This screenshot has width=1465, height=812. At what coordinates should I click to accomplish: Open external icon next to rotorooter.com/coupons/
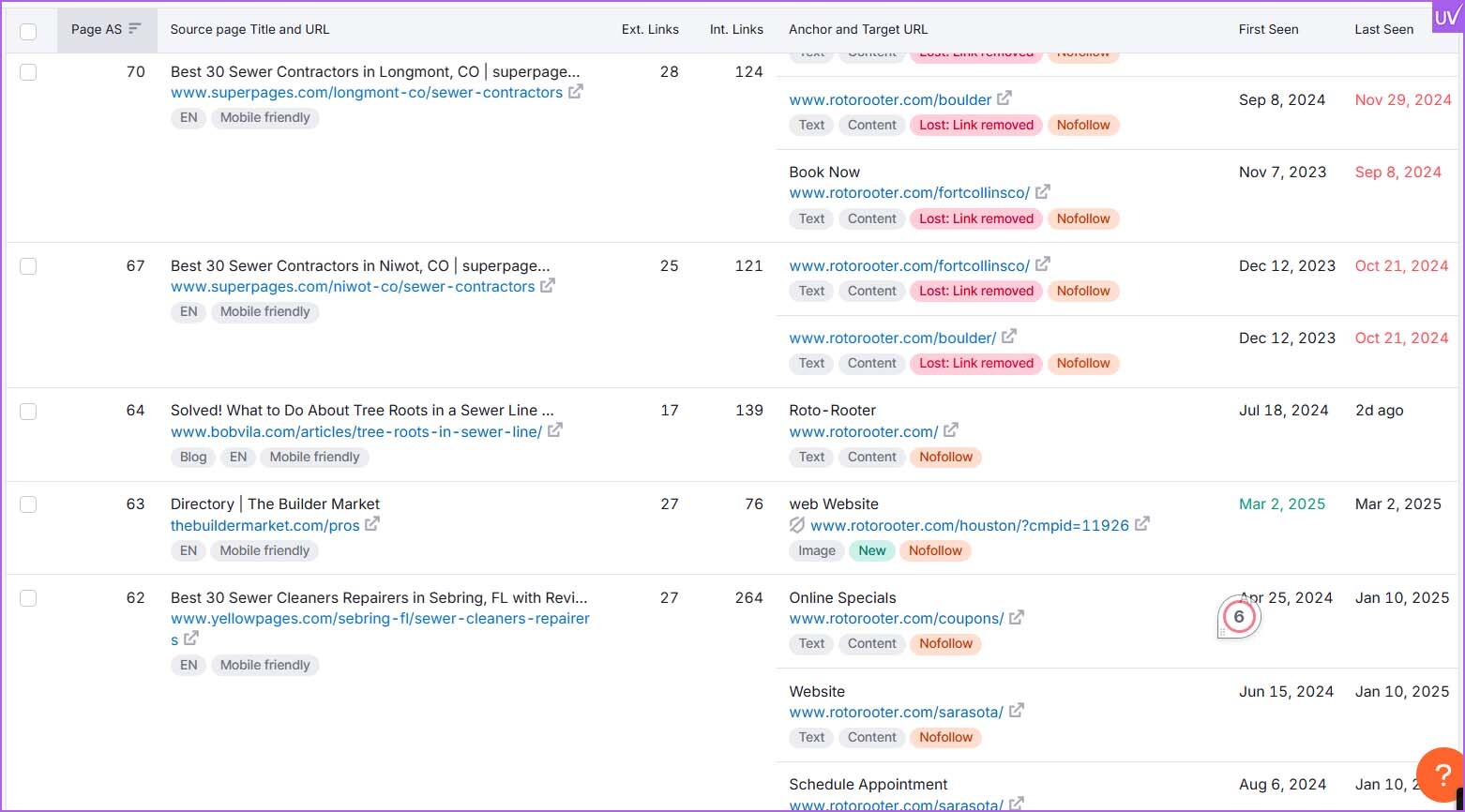(1017, 618)
